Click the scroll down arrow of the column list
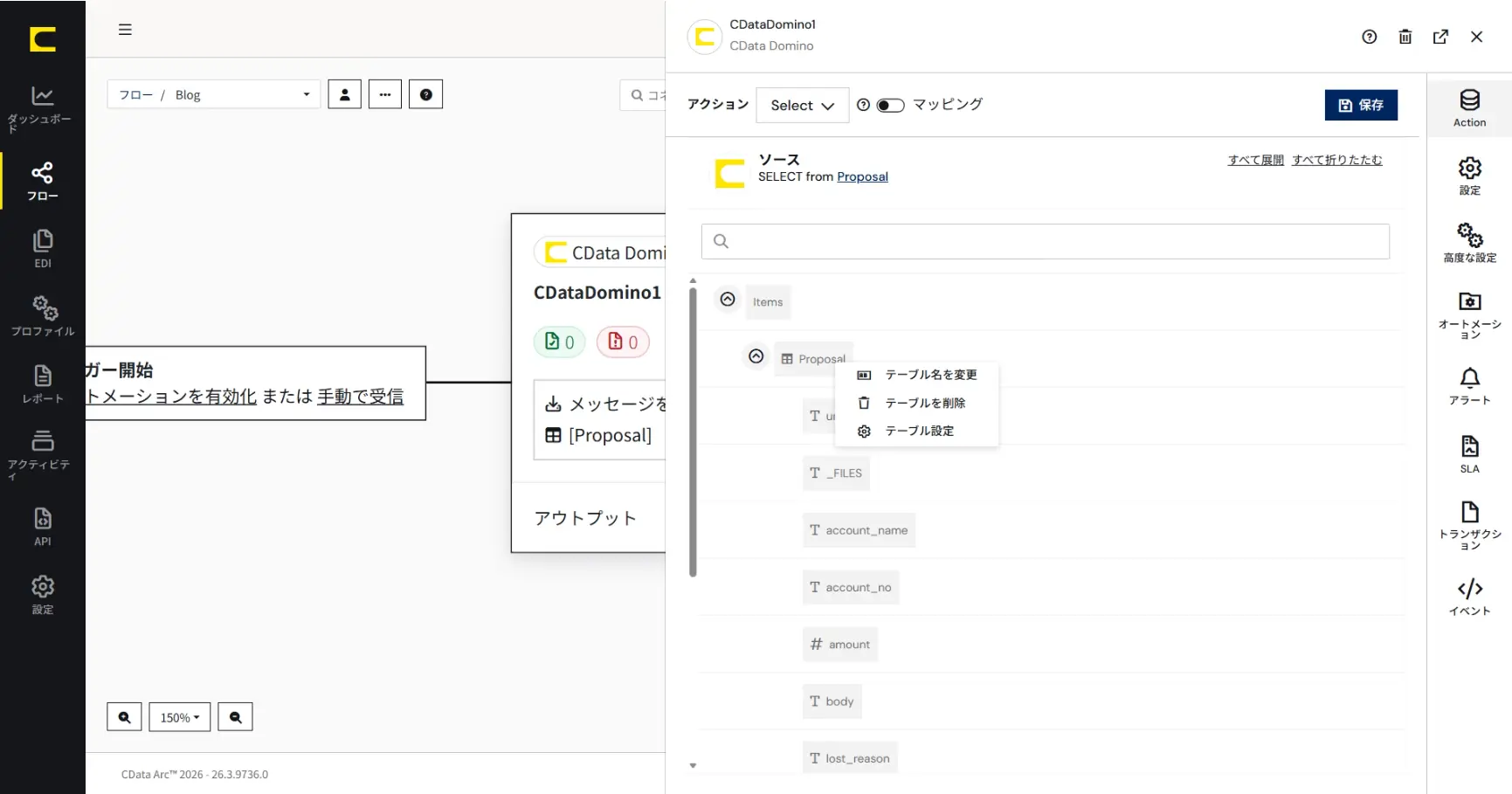The width and height of the screenshot is (1512, 794). click(x=693, y=766)
